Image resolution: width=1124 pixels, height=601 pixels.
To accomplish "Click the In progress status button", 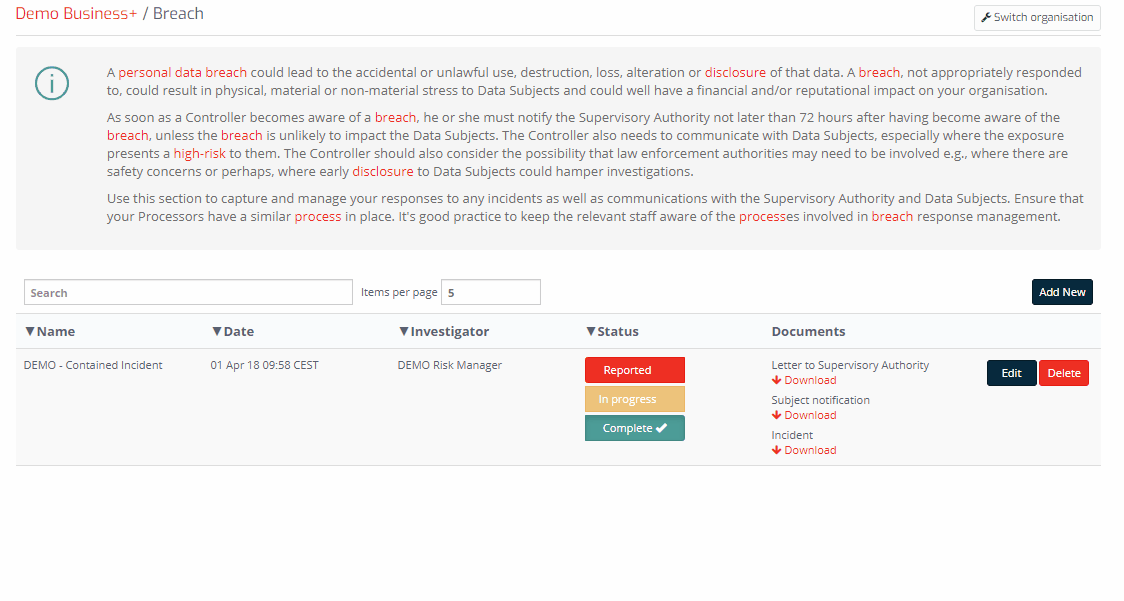I will tap(634, 399).
